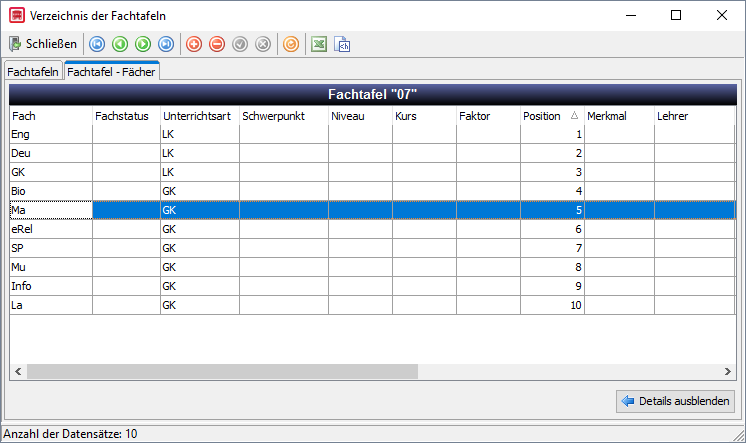Click the horizontal scrollbar thumb

click(222, 372)
